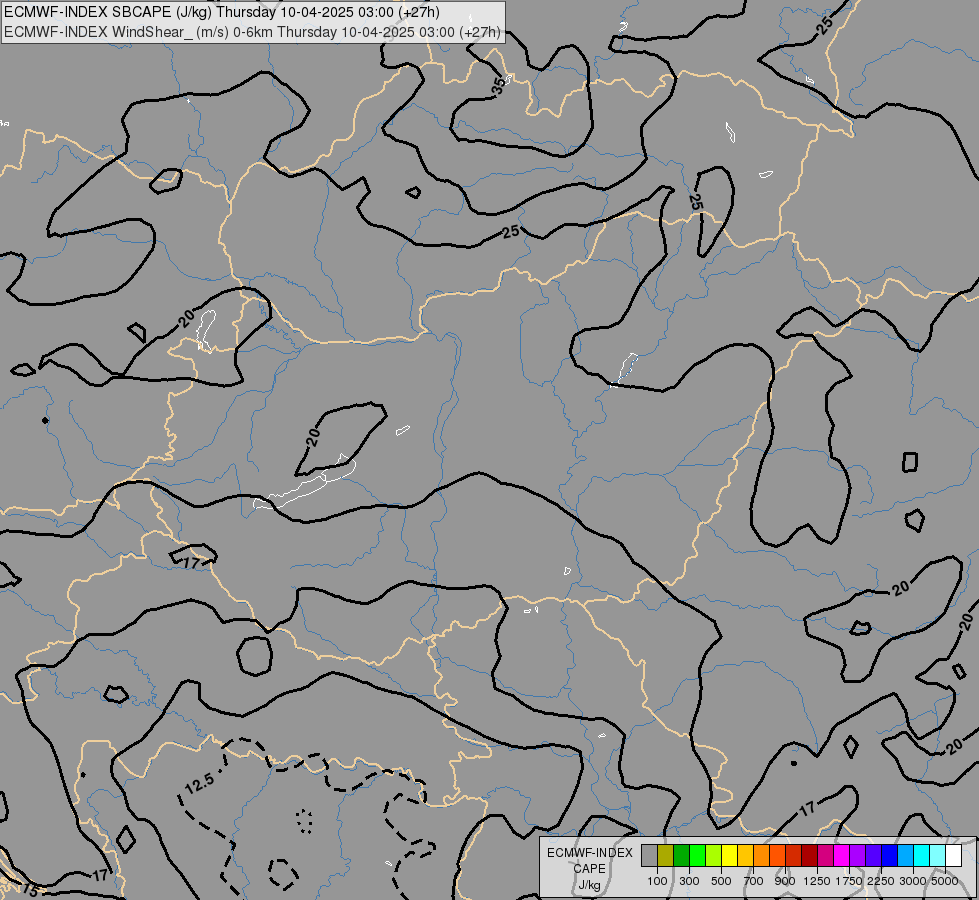Click the 35 contour label
The width and height of the screenshot is (979, 900).
[x=498, y=86]
